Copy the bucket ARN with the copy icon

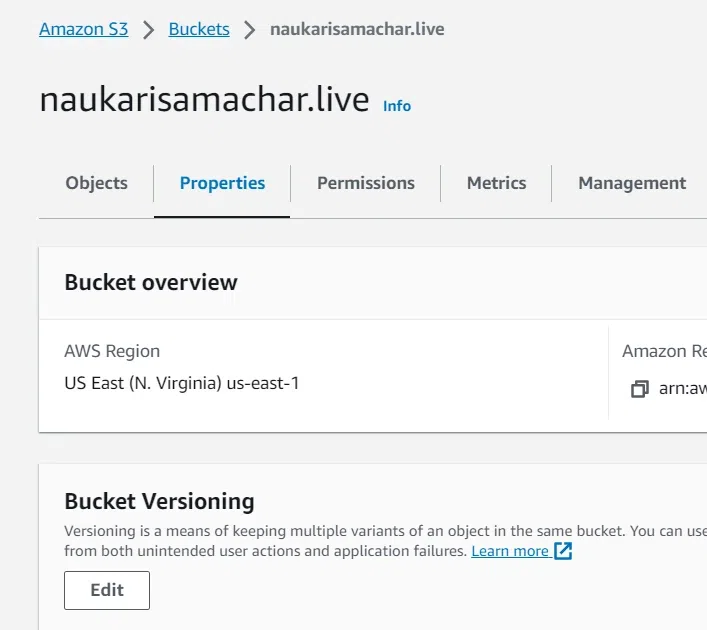point(640,389)
